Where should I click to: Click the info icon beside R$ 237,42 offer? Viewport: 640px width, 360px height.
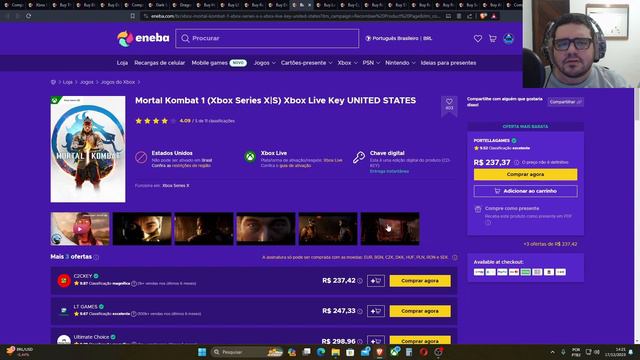click(360, 281)
